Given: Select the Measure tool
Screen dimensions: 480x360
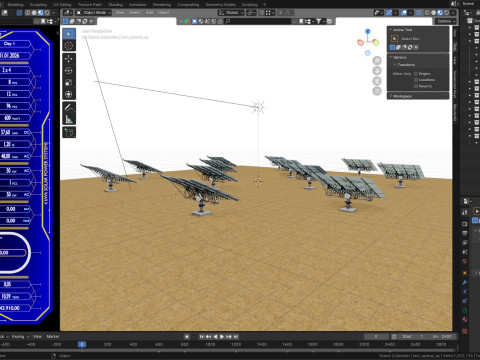Looking at the screenshot, I should (69, 119).
